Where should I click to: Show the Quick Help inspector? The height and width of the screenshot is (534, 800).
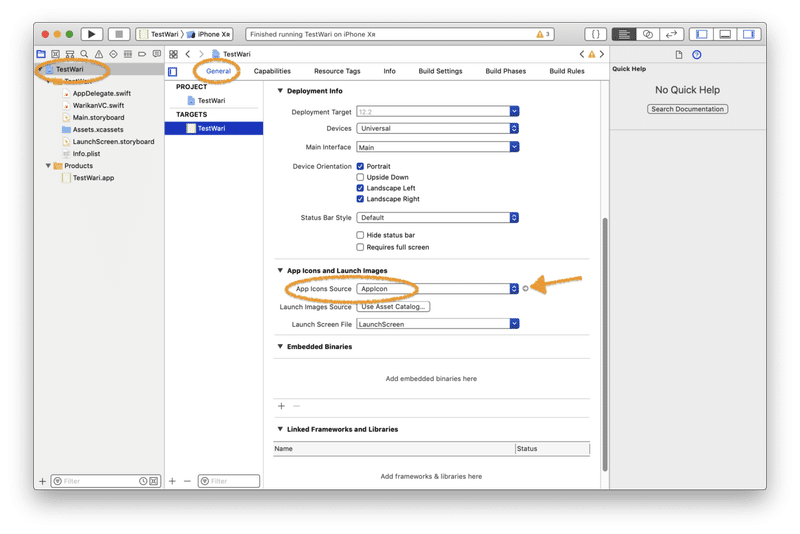(696, 55)
